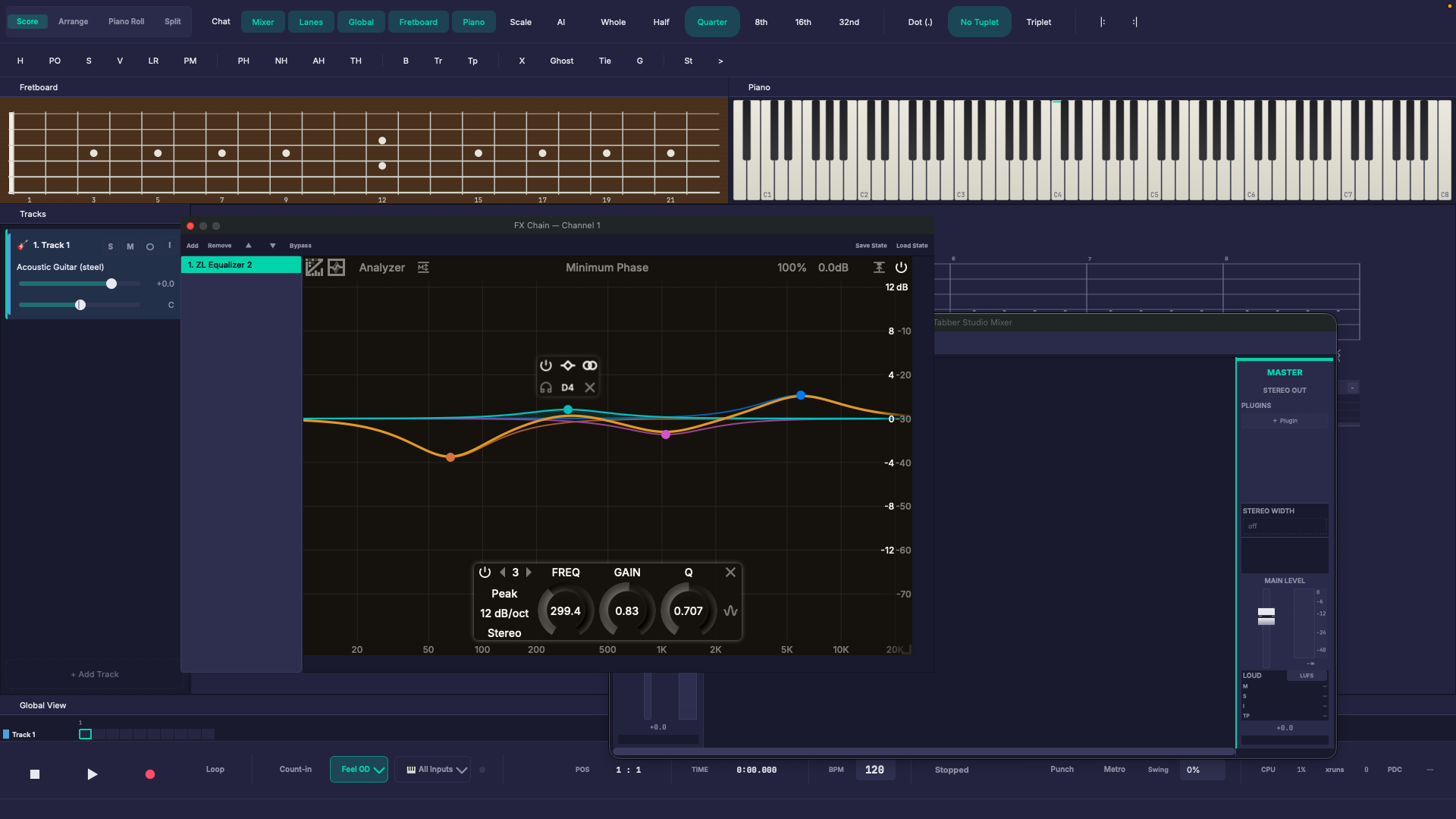Open the Feel OD dropdown
Screen dimensions: 1456x819
(x=359, y=769)
